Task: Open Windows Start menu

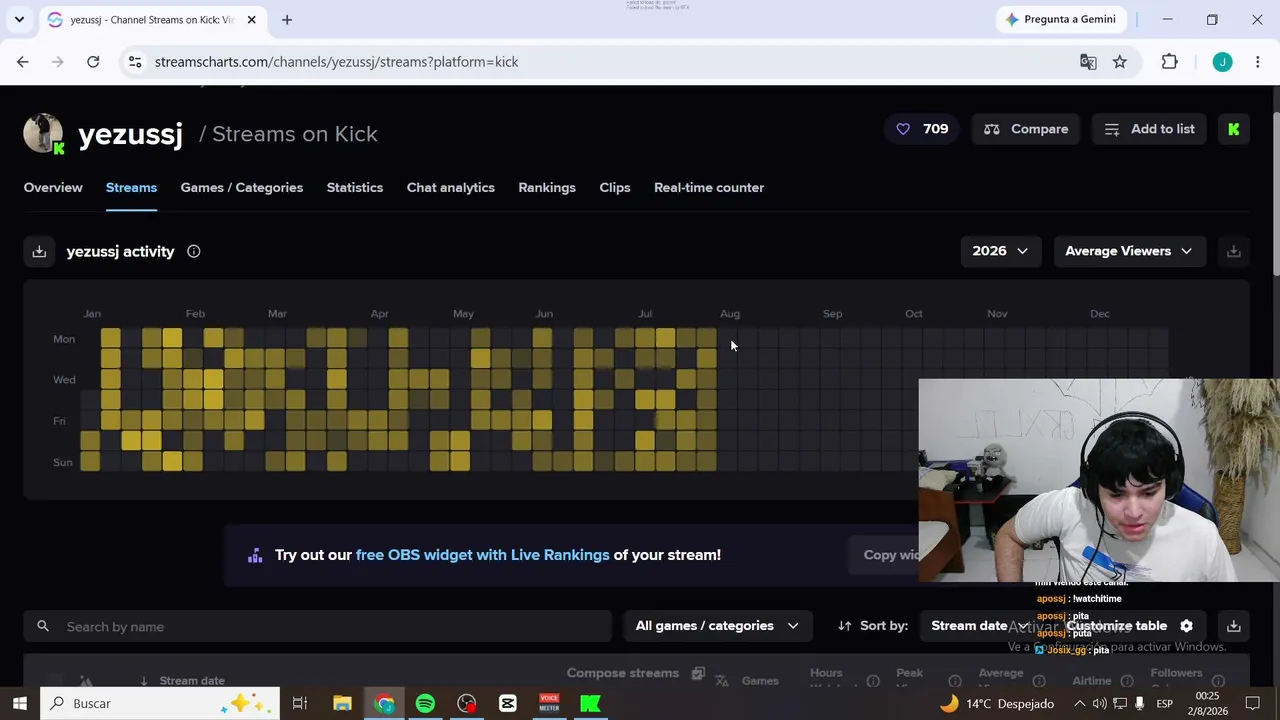Action: click(20, 704)
